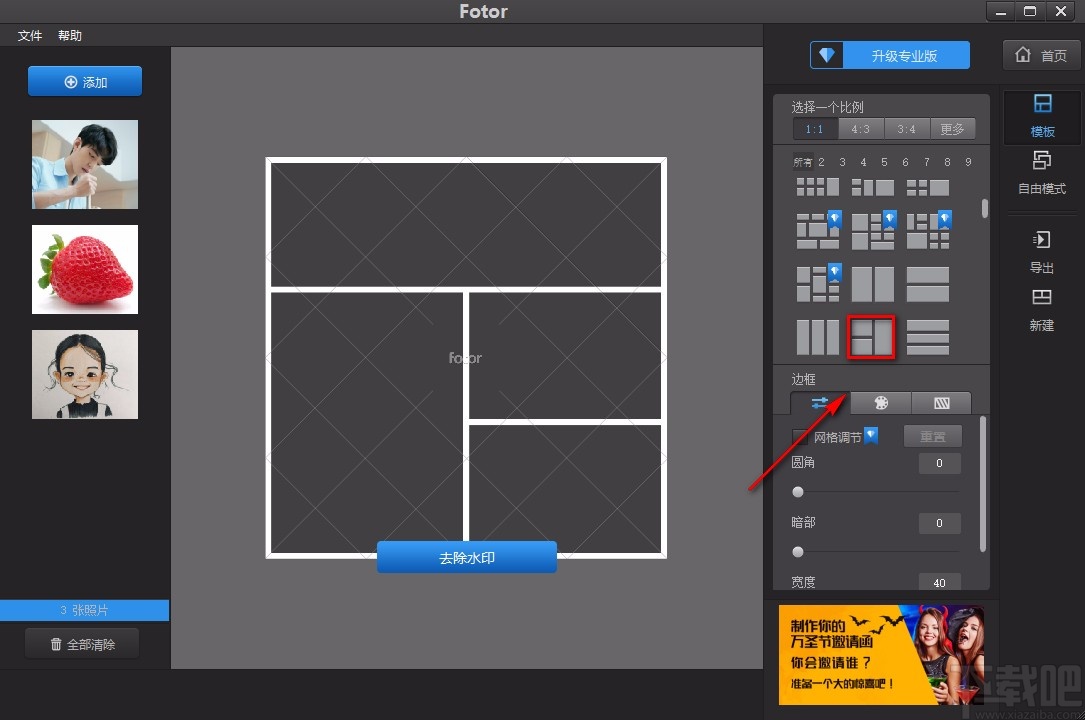Image resolution: width=1085 pixels, height=720 pixels.
Task: Filter templates for 3 photos
Action: [x=842, y=162]
